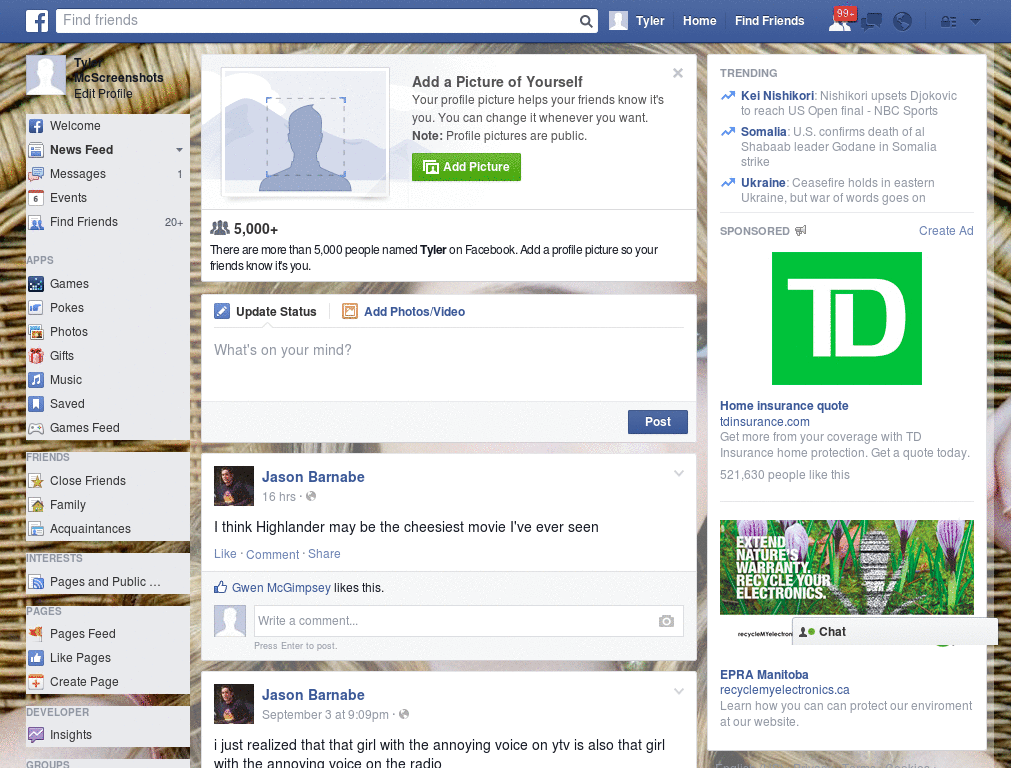Screen dimensions: 1024x768
Task: Click Comment on the Highlander post
Action: click(272, 554)
